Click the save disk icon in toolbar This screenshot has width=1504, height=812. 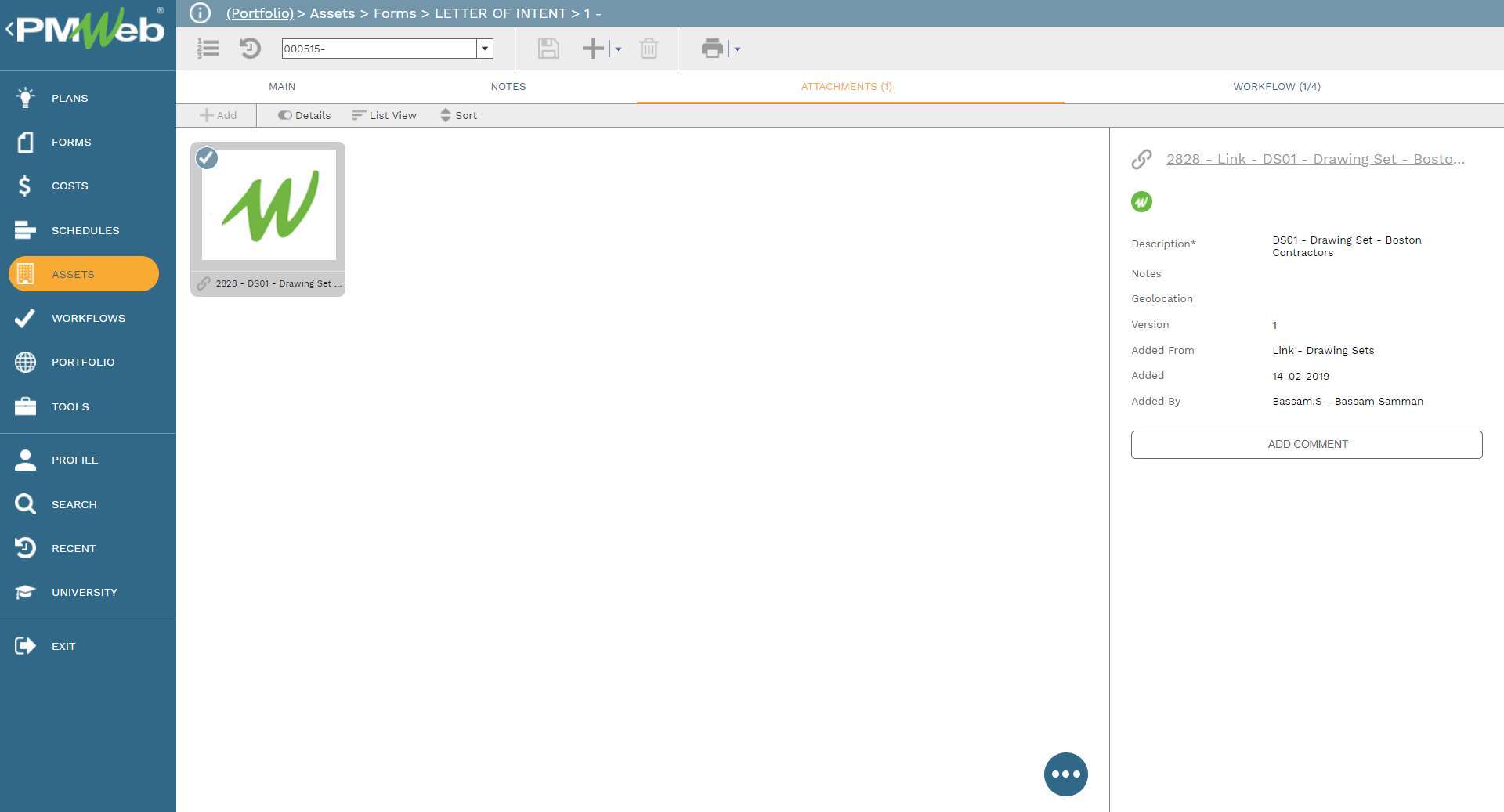pyautogui.click(x=548, y=49)
